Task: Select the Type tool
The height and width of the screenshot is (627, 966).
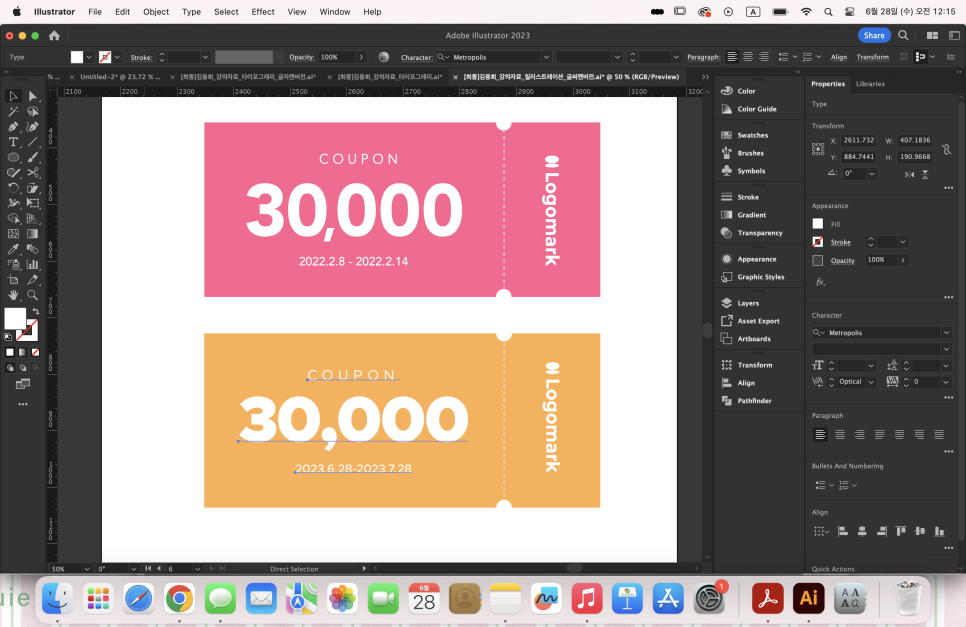Action: (13, 142)
